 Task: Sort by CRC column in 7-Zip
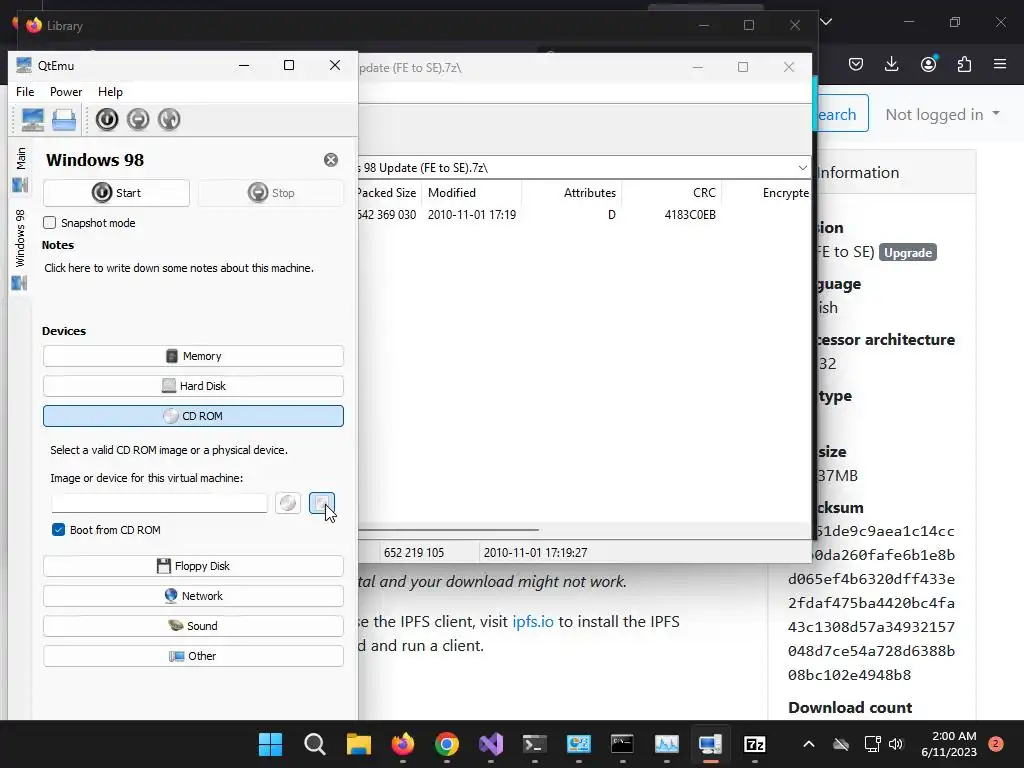tap(671, 193)
